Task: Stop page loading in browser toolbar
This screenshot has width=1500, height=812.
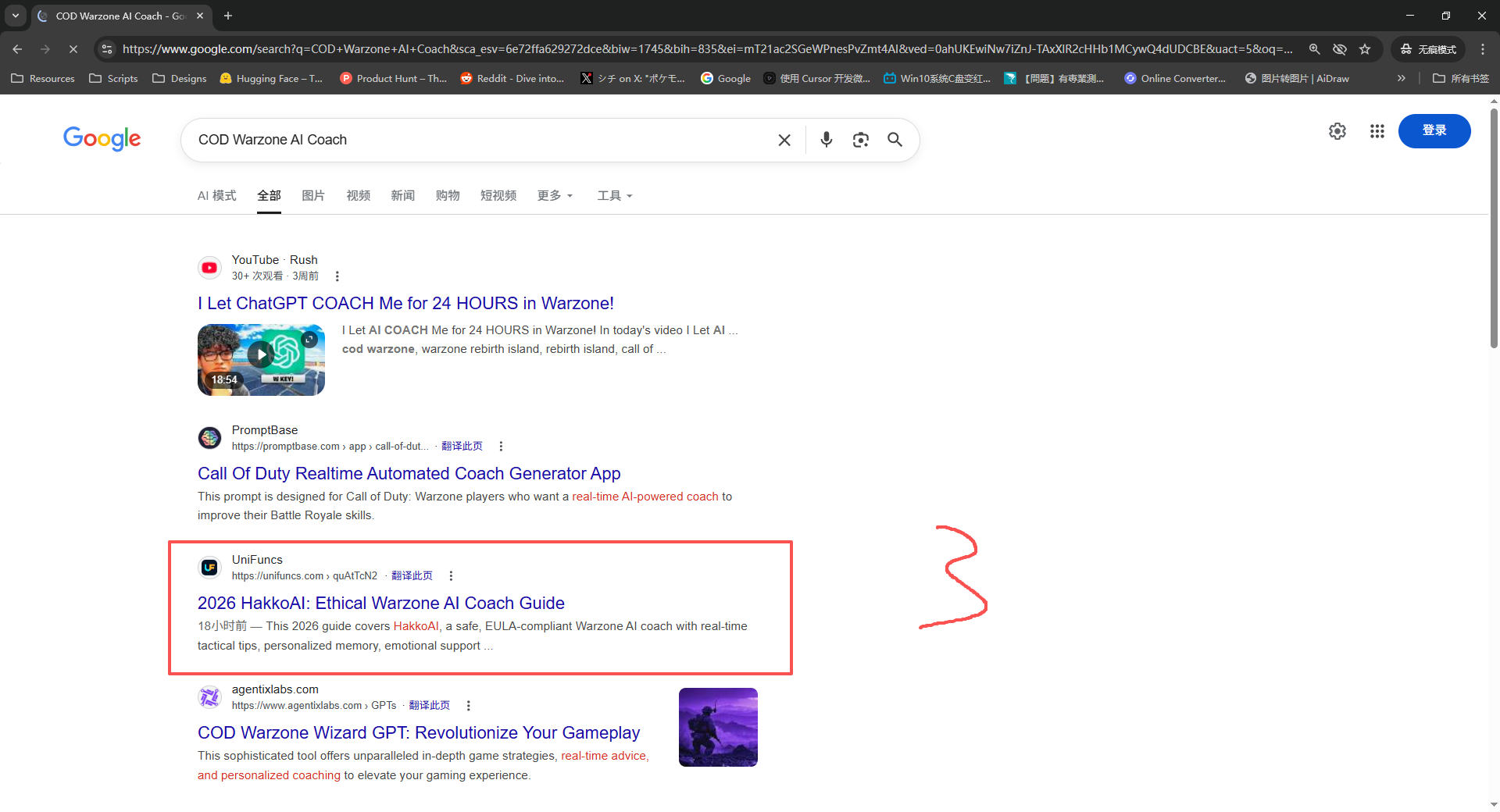Action: tap(73, 49)
